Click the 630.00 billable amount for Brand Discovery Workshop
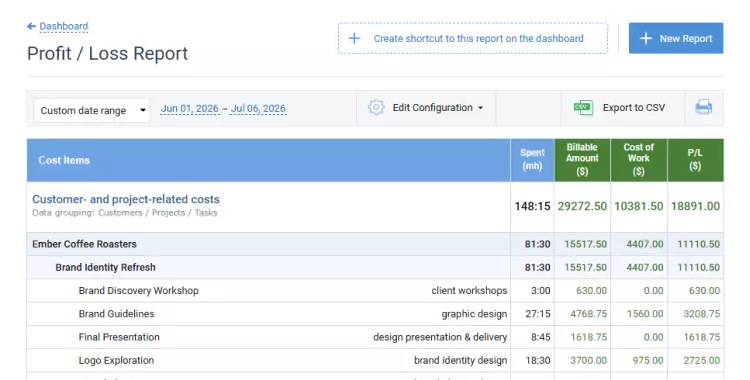Screen dimensions: 750x380 click(591, 291)
